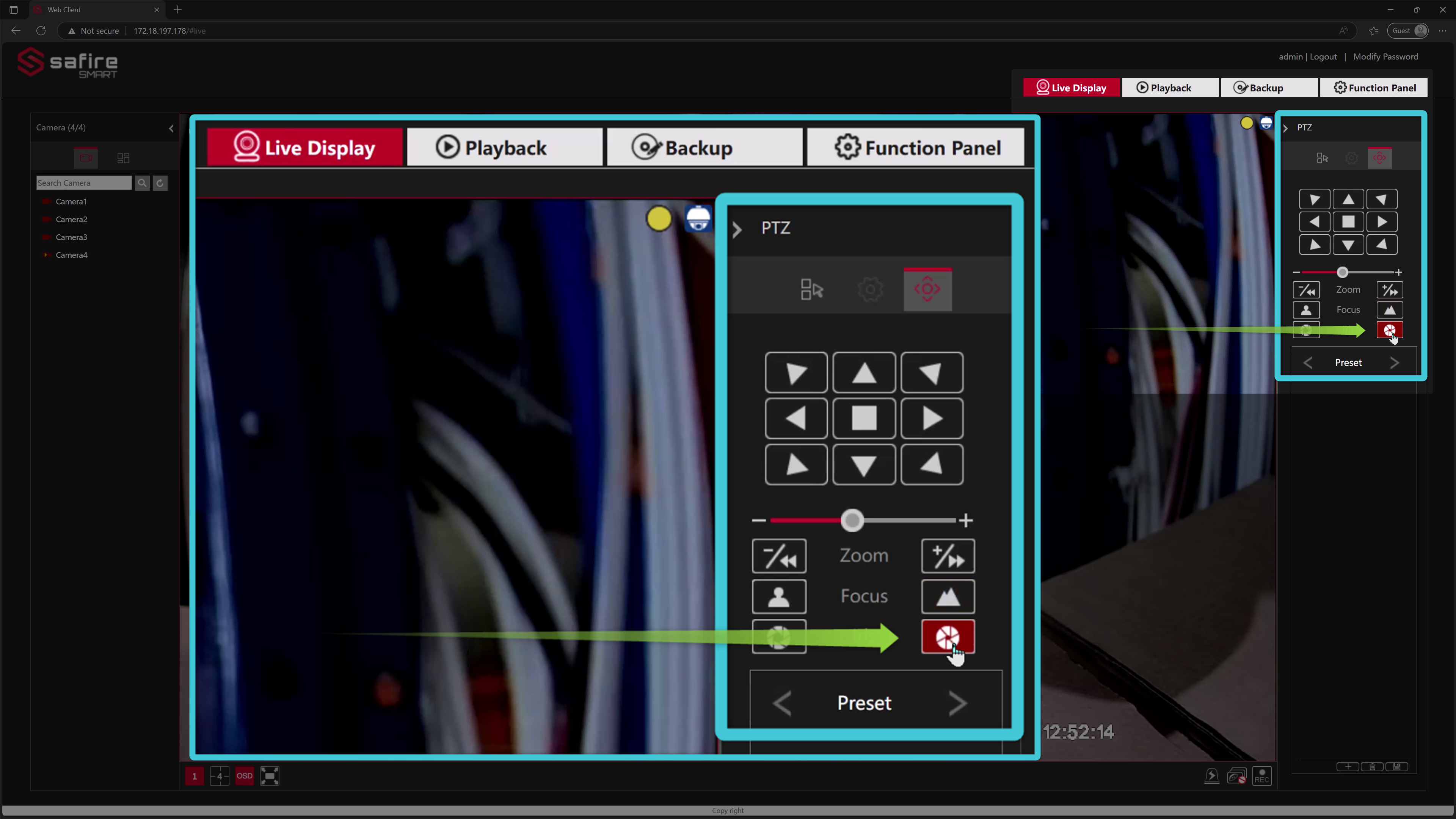Select Camera1 in the camera list

pos(71,201)
